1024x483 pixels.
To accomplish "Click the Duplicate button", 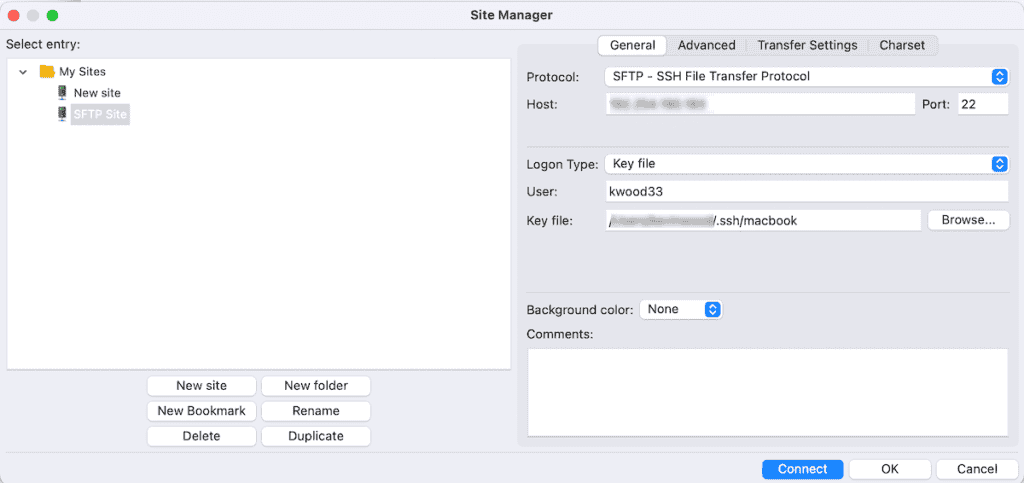I will pos(316,437).
